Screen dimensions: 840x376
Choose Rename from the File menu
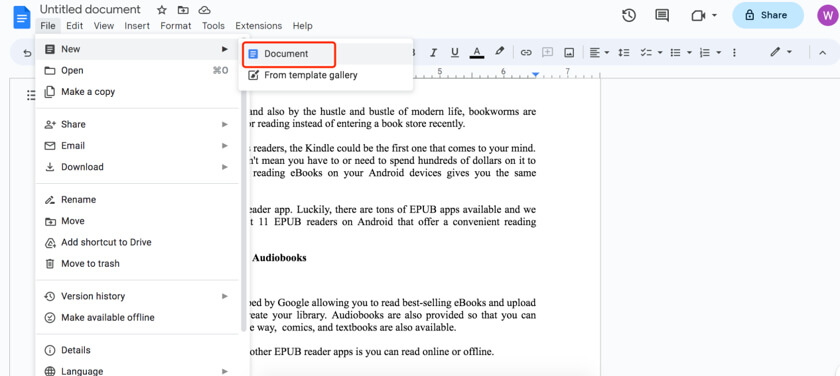click(137, 200)
